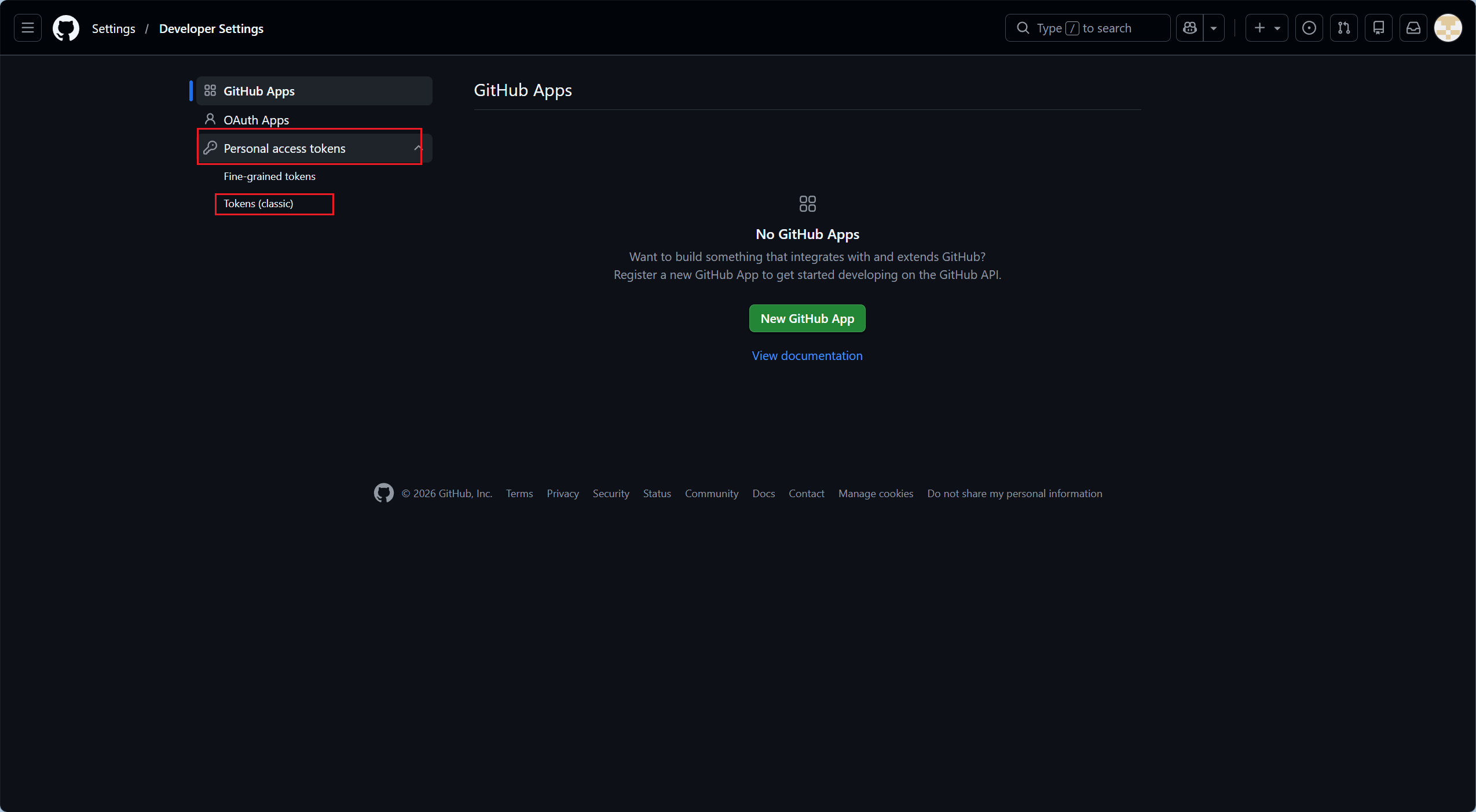
Task: Go to the GitHub homepage logo
Action: click(x=66, y=28)
